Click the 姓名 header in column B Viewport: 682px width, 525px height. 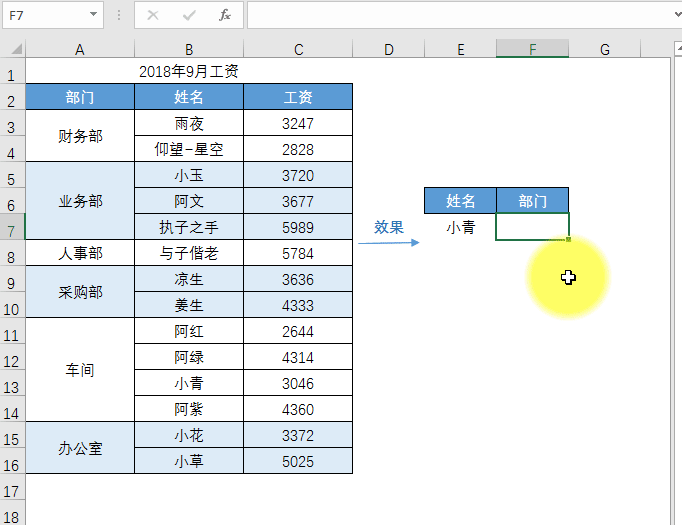point(189,97)
